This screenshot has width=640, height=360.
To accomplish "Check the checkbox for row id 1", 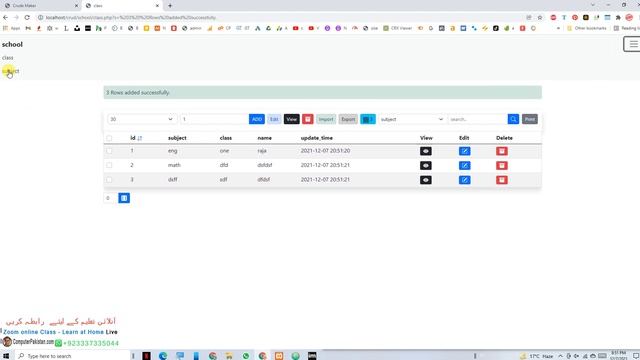I will coord(109,151).
